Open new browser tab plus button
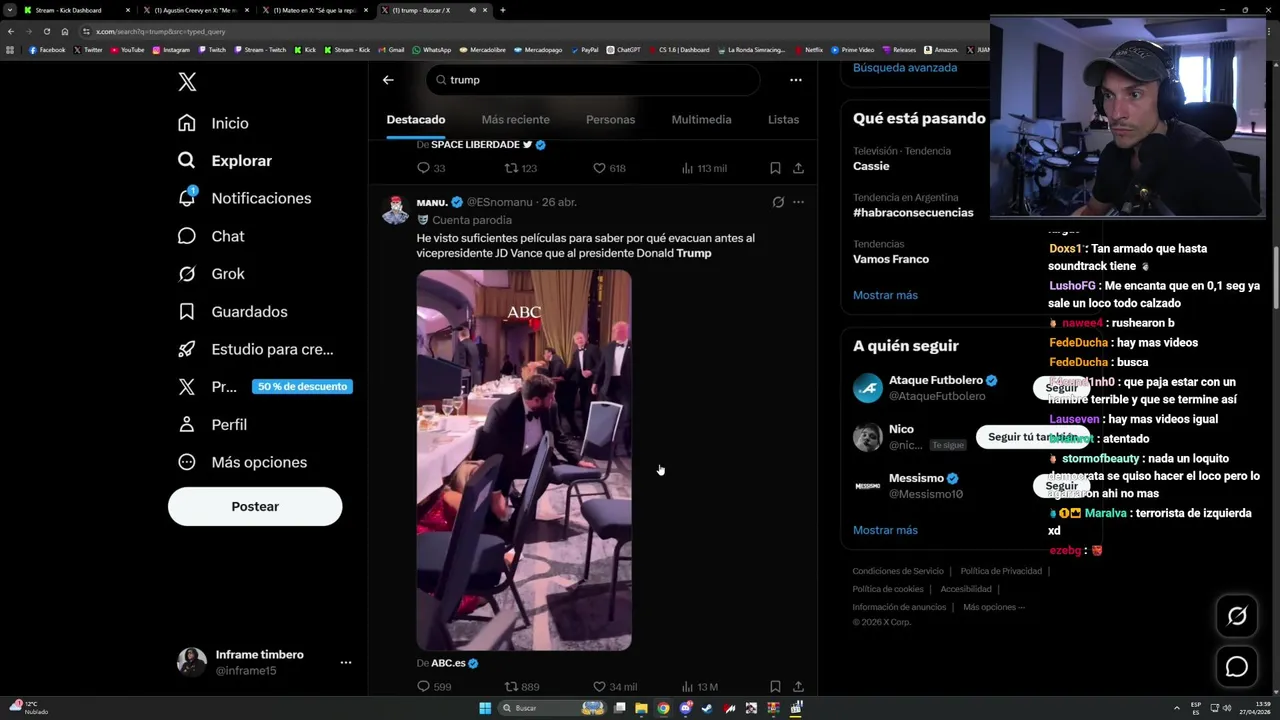This screenshot has height=720, width=1280. pos(502,10)
